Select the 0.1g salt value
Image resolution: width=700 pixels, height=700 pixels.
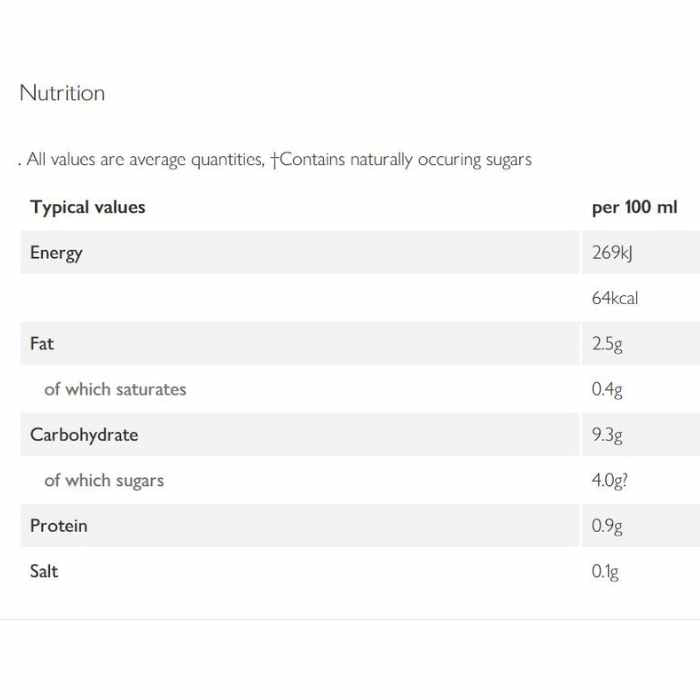(x=605, y=572)
